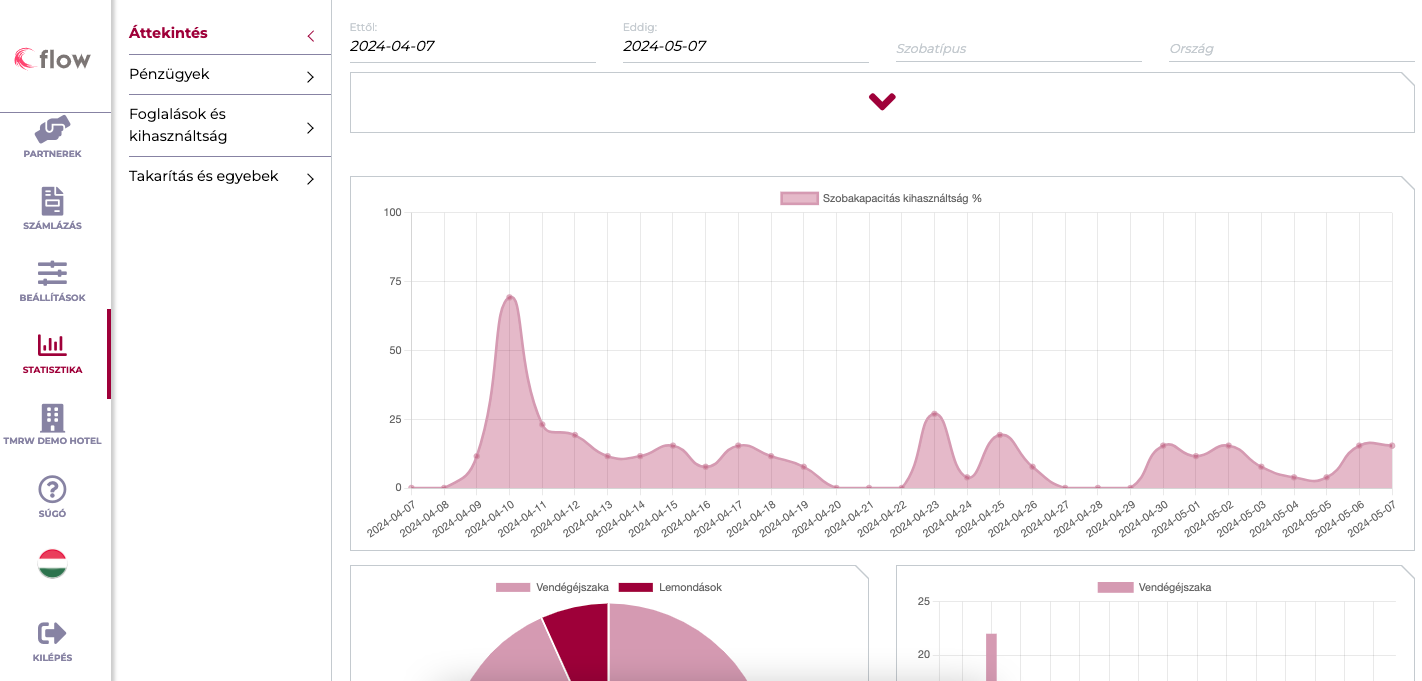Open the Súgó help icon
The width and height of the screenshot is (1422, 681).
click(52, 489)
